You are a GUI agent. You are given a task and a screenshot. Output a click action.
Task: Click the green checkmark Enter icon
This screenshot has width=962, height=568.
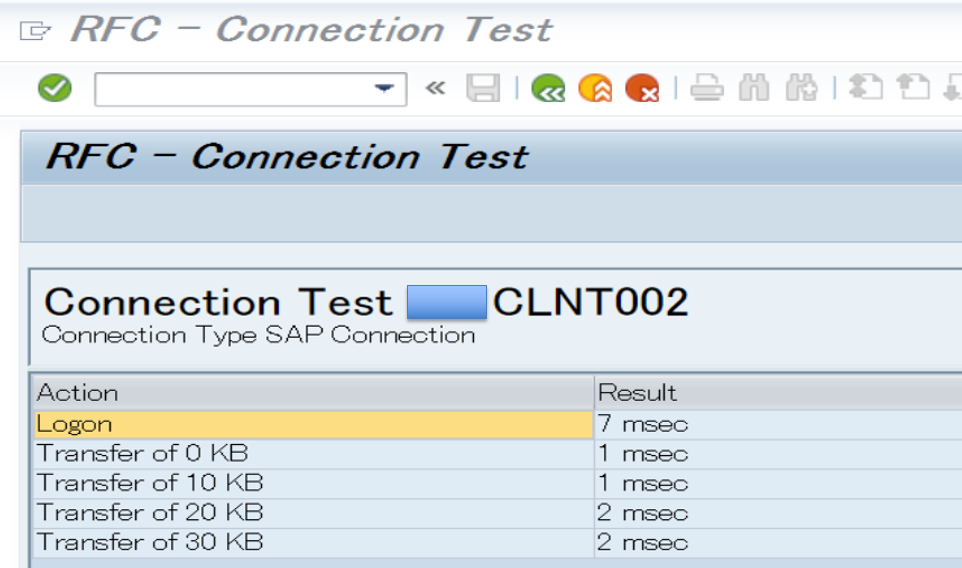point(55,88)
